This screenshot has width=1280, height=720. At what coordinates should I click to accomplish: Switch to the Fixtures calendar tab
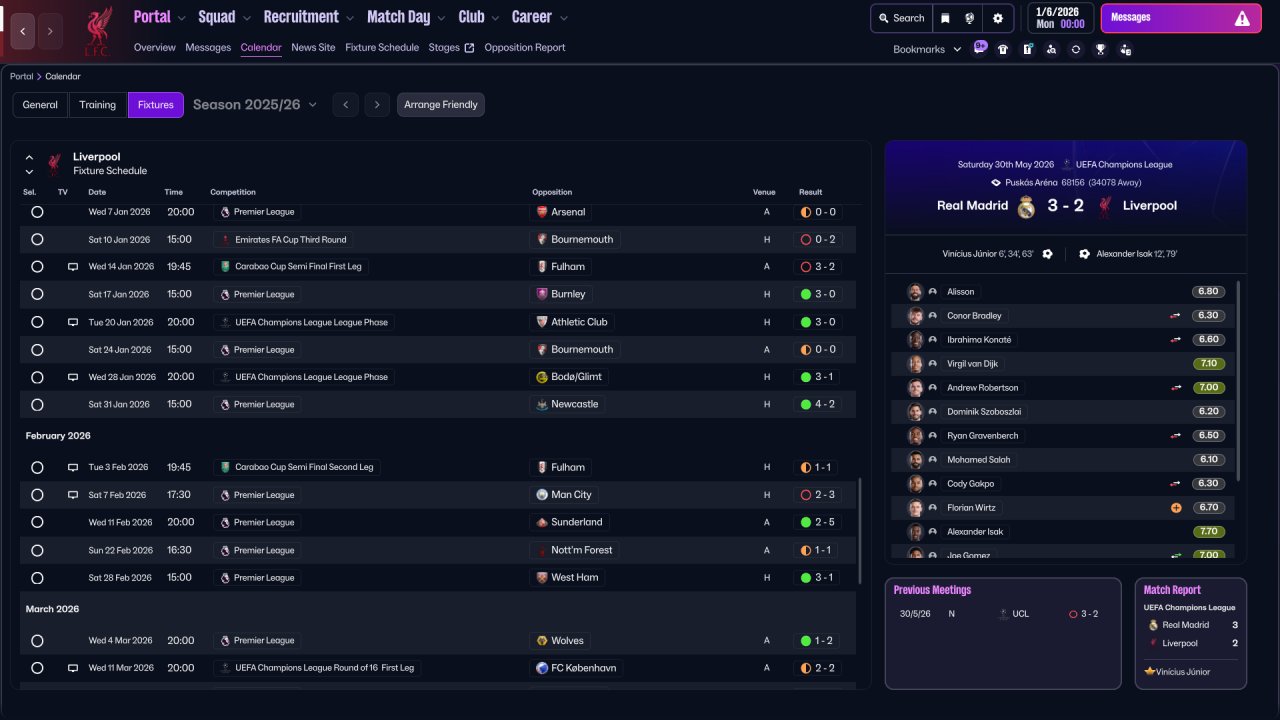[x=156, y=105]
